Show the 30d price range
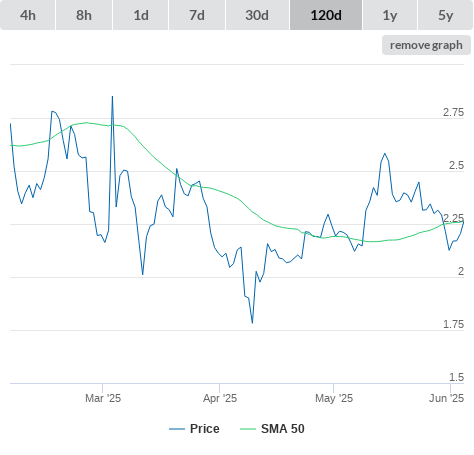Image resolution: width=474 pixels, height=455 pixels. (257, 15)
